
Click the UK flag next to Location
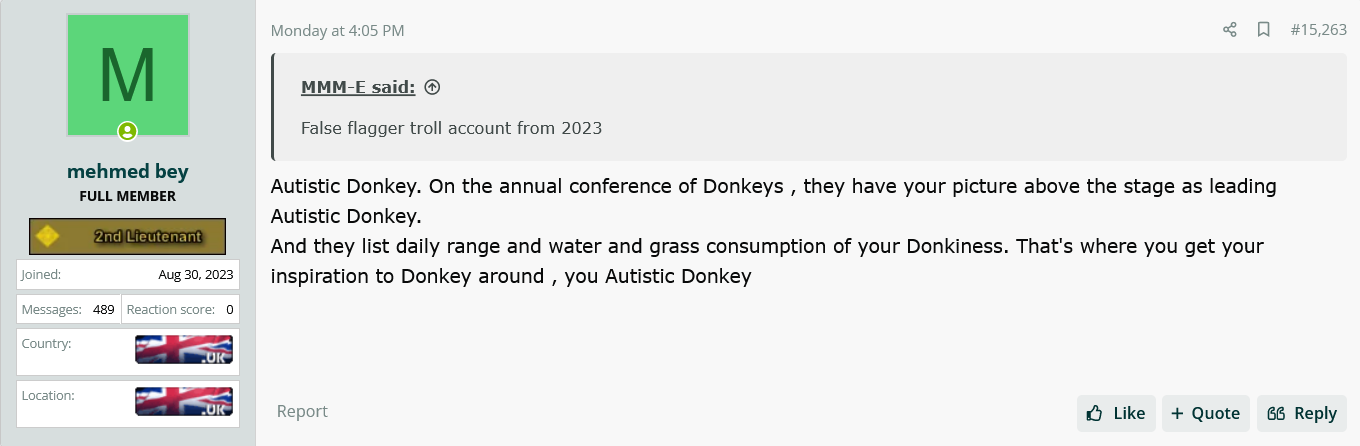(184, 402)
